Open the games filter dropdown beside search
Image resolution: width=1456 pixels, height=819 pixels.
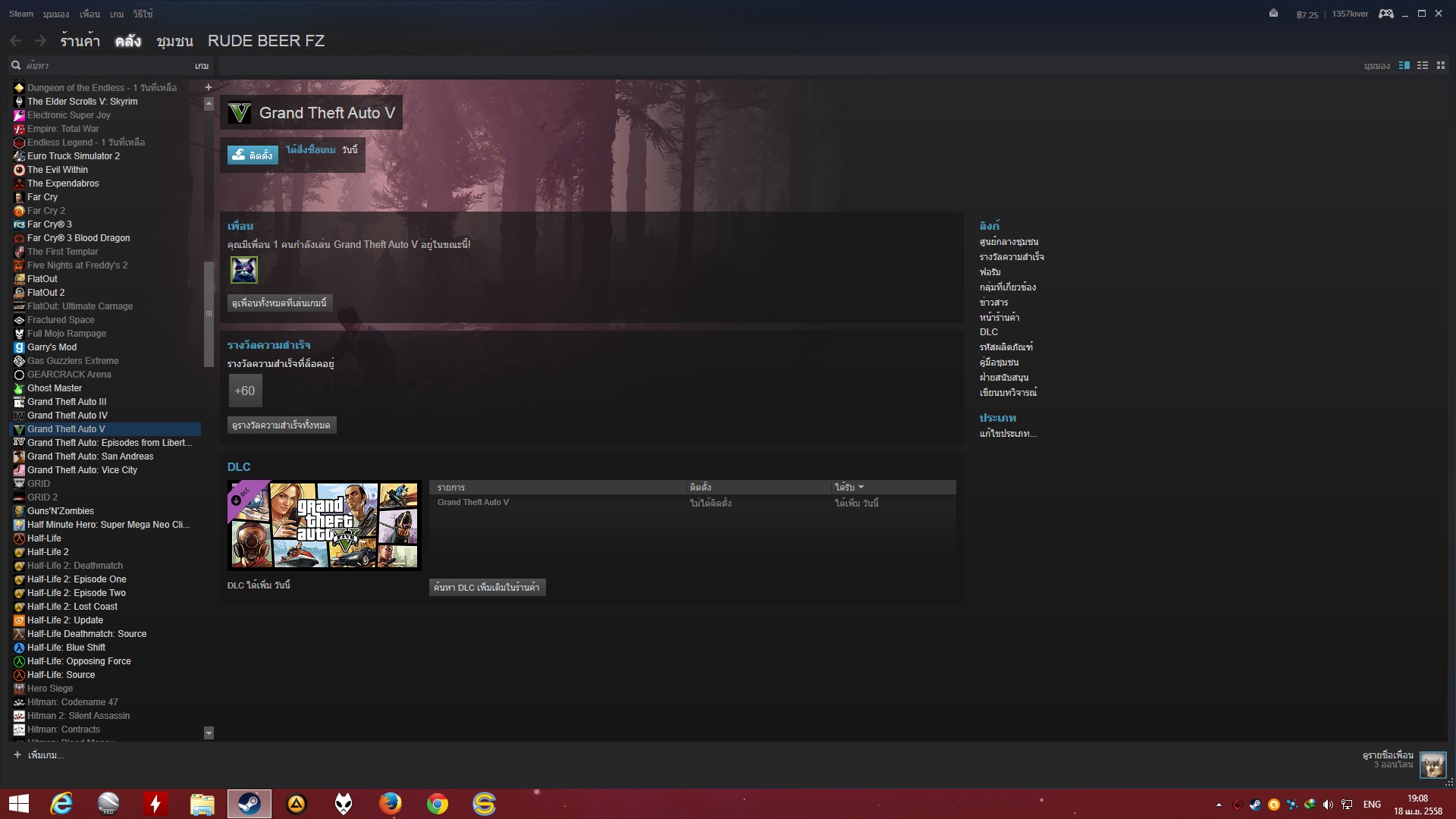click(x=201, y=66)
